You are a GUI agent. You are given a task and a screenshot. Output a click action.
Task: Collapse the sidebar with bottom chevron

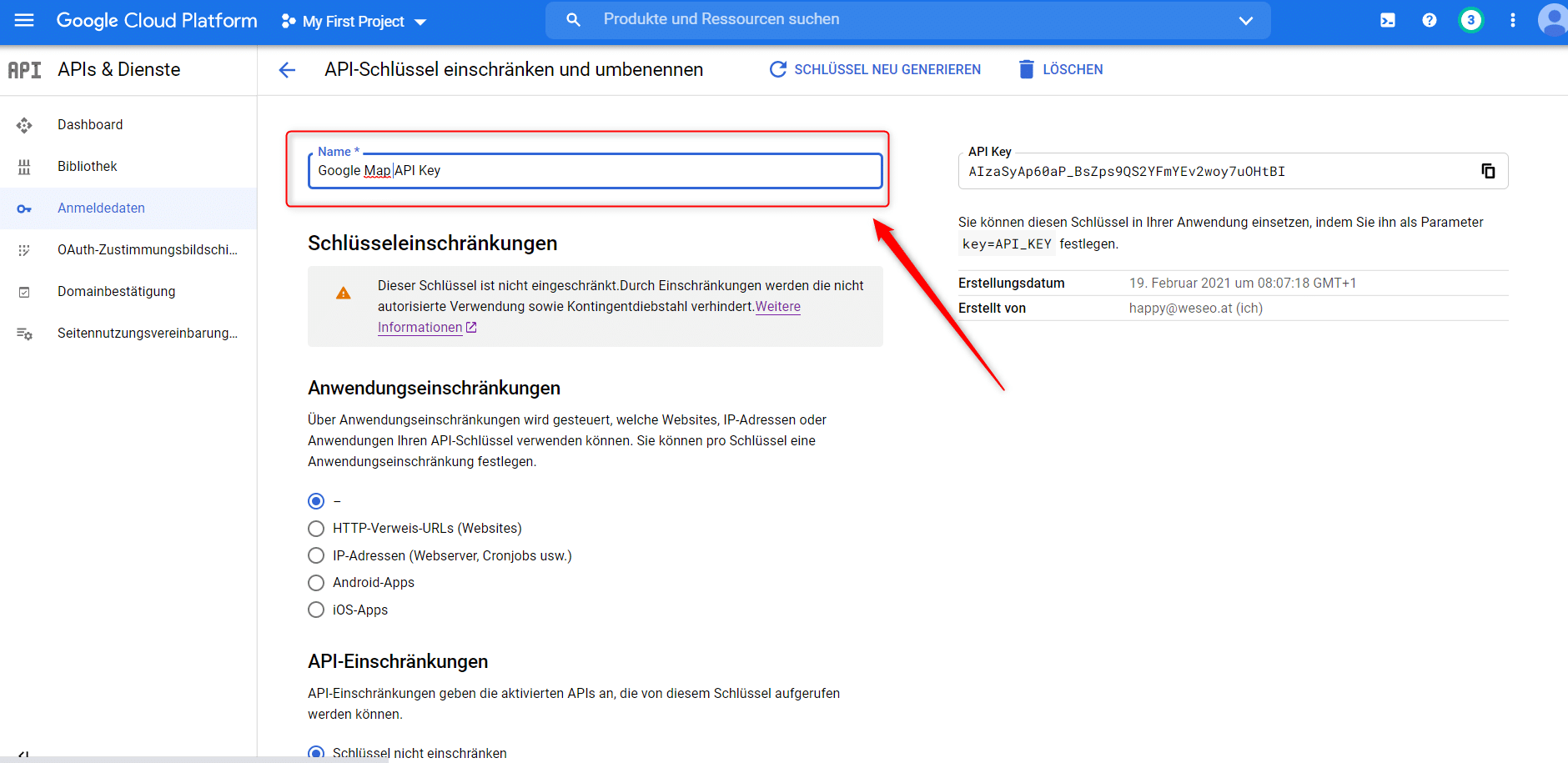pos(23,755)
